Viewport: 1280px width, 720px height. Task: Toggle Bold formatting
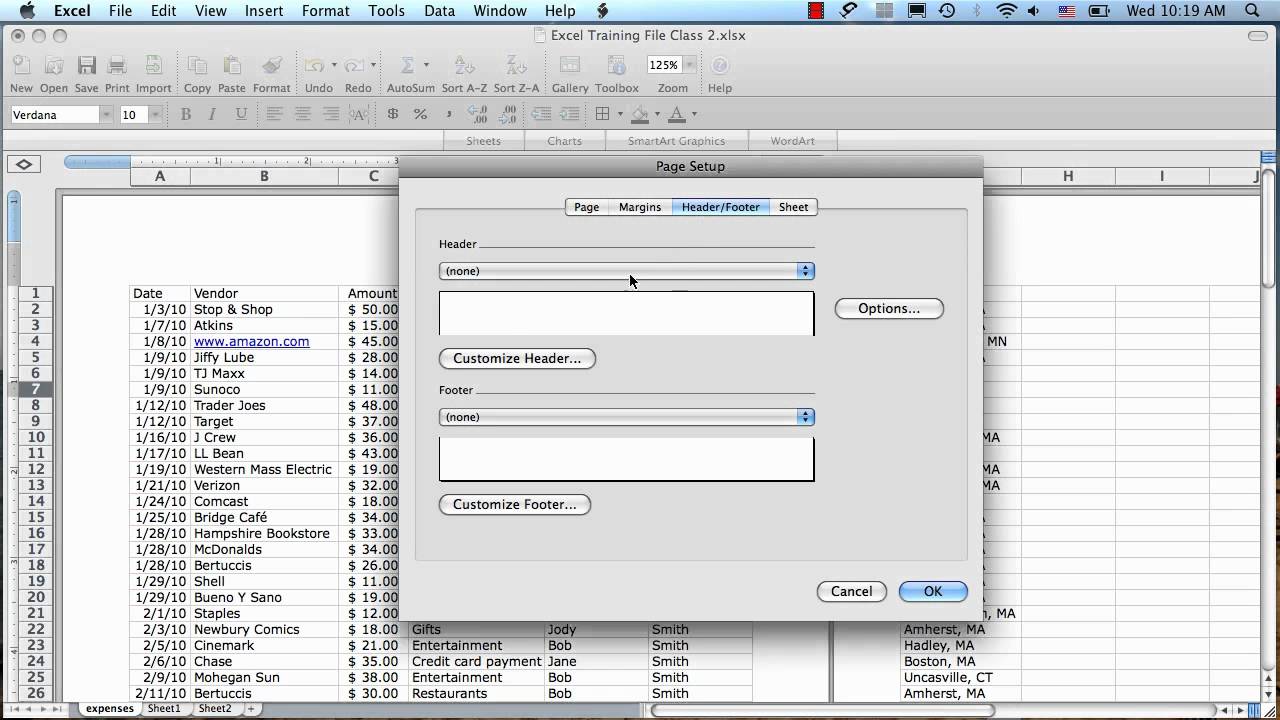point(185,114)
